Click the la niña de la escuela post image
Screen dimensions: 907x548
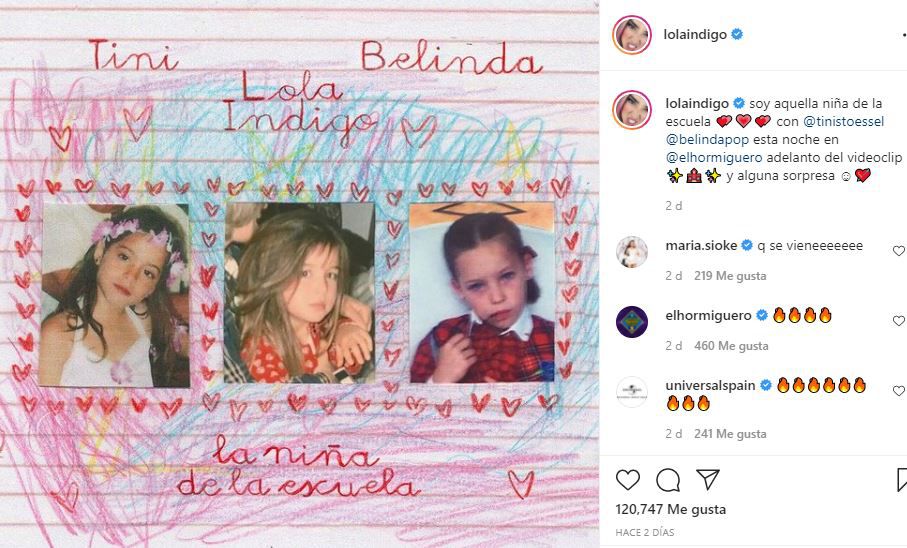tap(299, 274)
